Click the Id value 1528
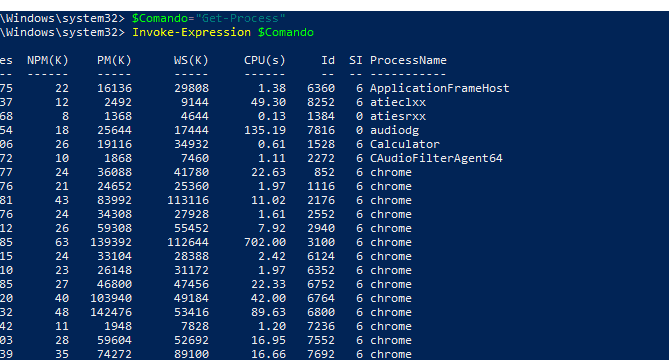This screenshot has width=669, height=360. (321, 144)
